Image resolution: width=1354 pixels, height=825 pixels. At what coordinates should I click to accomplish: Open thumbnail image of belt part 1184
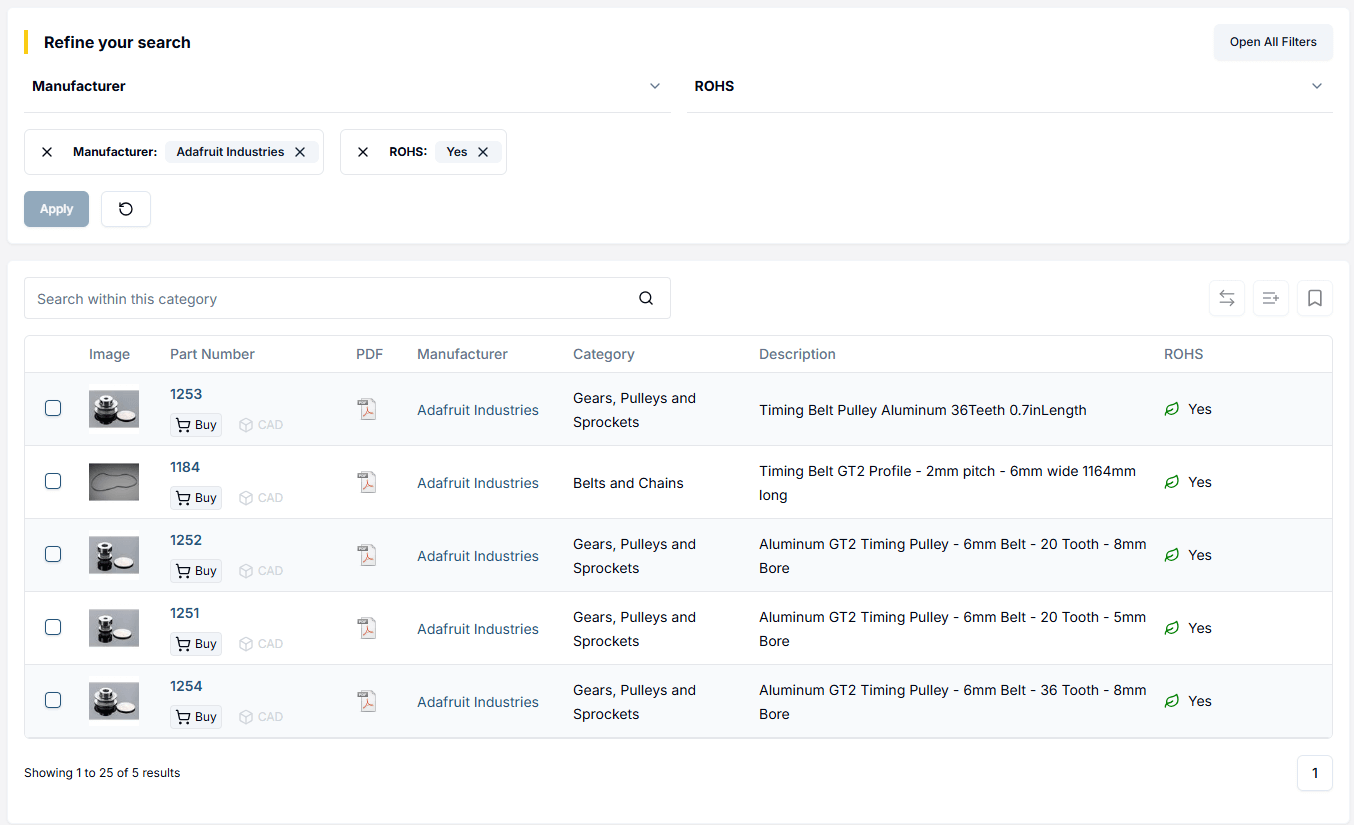point(114,482)
